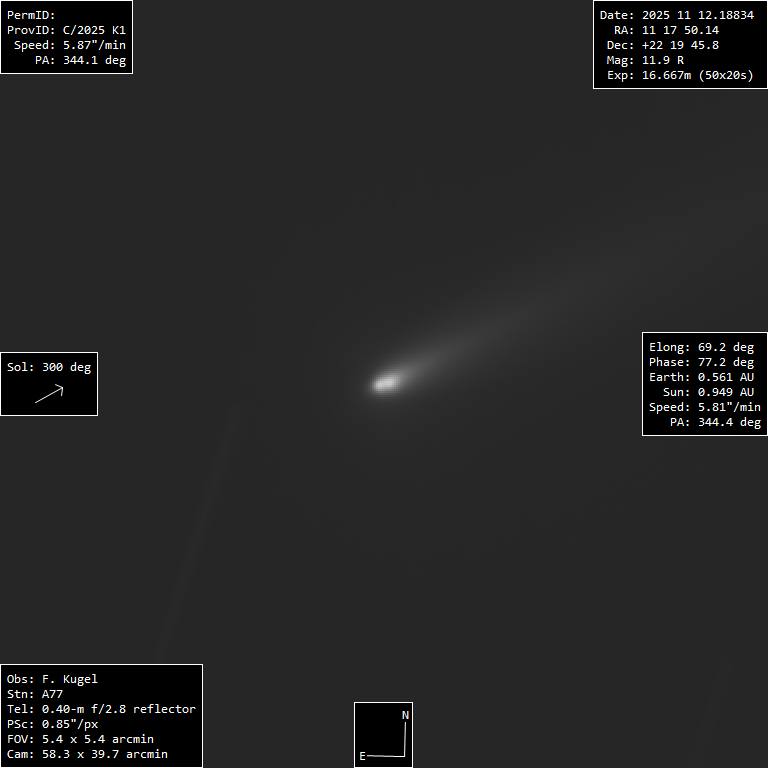Click the N label on compass
The width and height of the screenshot is (768, 768).
[x=405, y=715]
